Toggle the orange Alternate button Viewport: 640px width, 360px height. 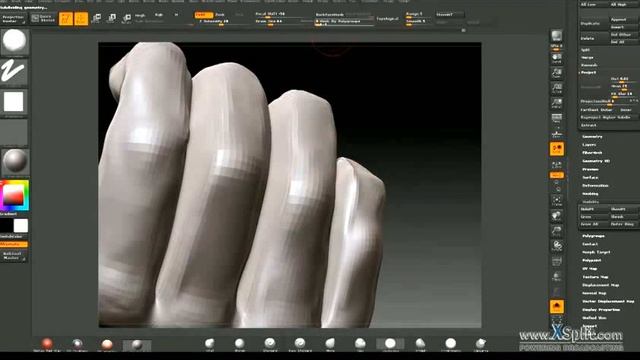point(14,244)
